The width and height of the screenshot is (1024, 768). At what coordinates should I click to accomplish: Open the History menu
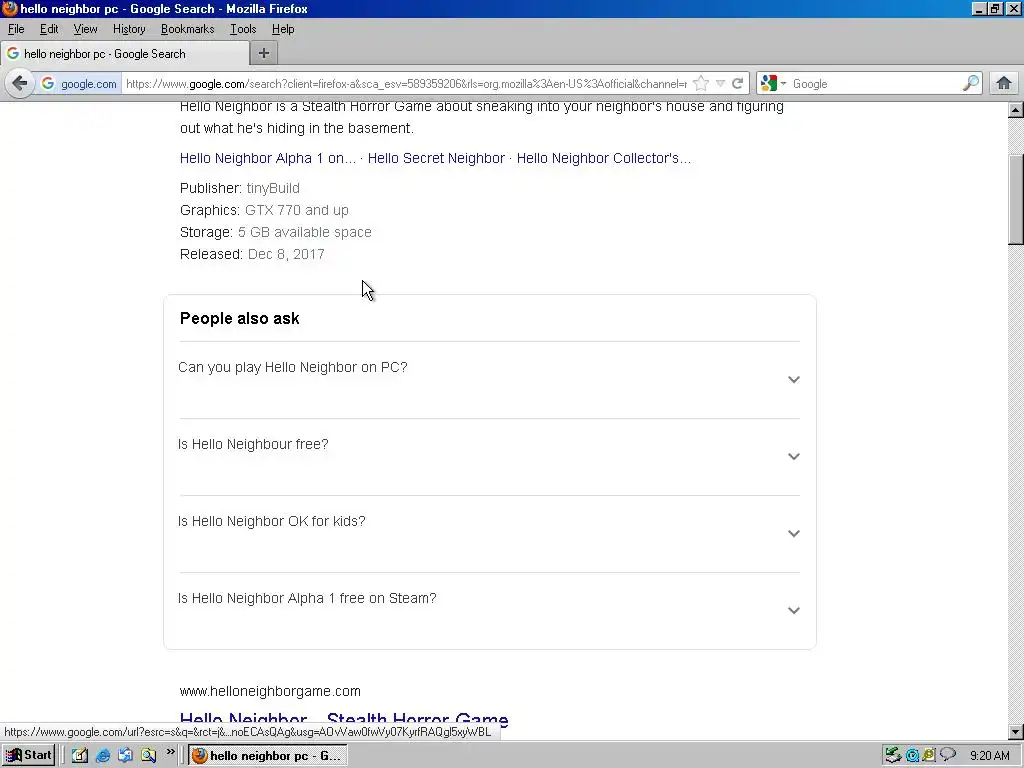click(x=129, y=29)
